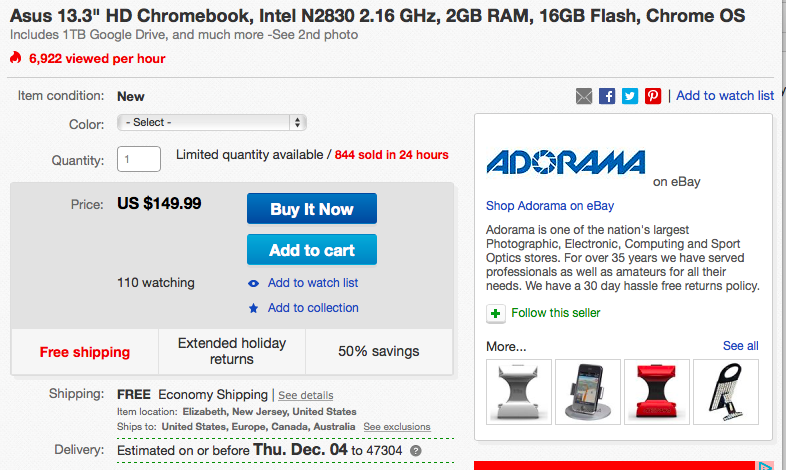Open Shop Adorama on eBay link
The image size is (786, 470).
549,206
